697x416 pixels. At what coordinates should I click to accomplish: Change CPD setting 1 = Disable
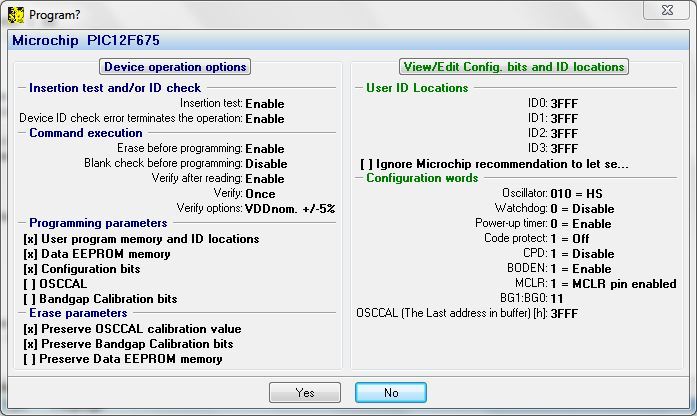[x=582, y=254]
